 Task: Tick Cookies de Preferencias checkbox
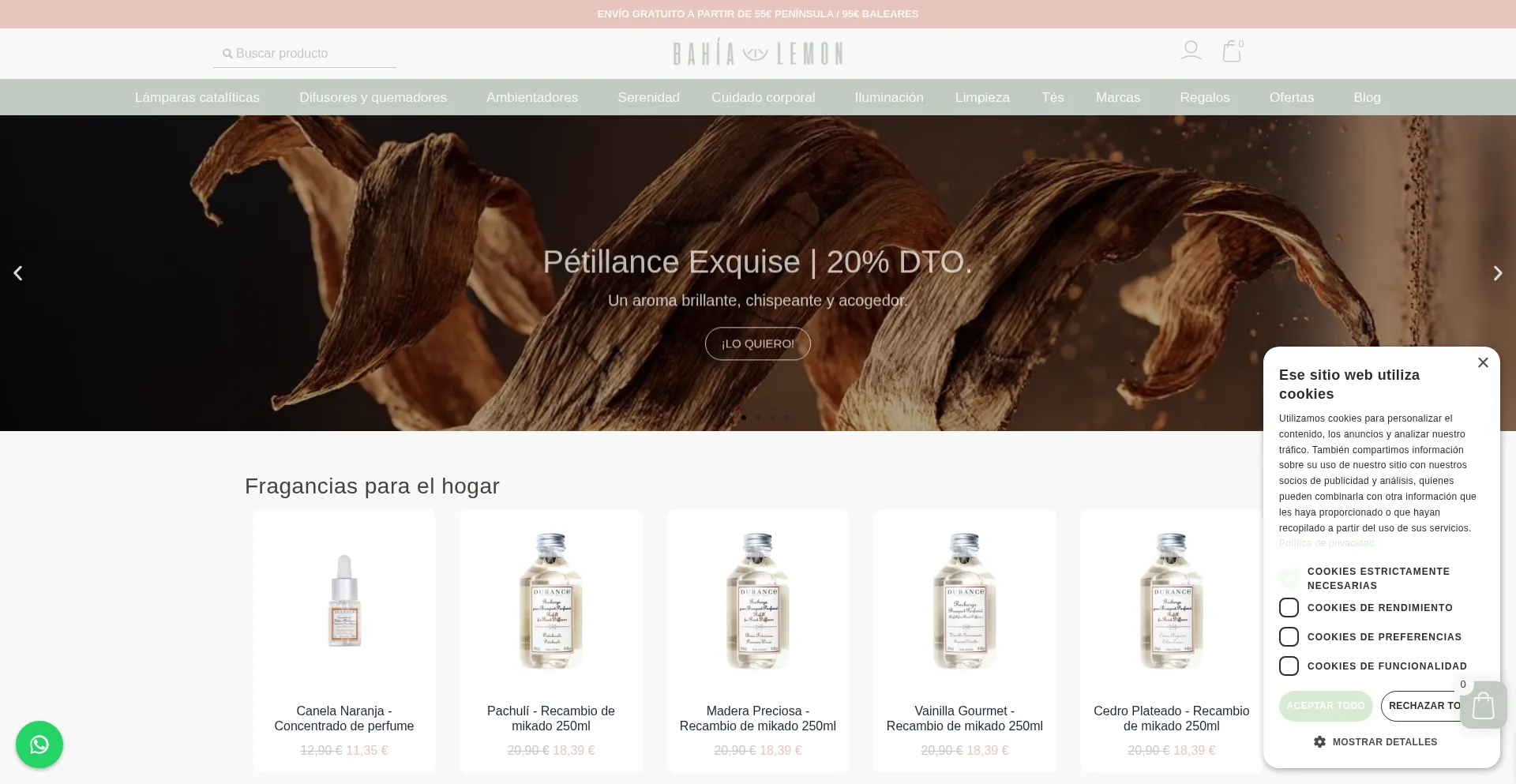pos(1289,636)
